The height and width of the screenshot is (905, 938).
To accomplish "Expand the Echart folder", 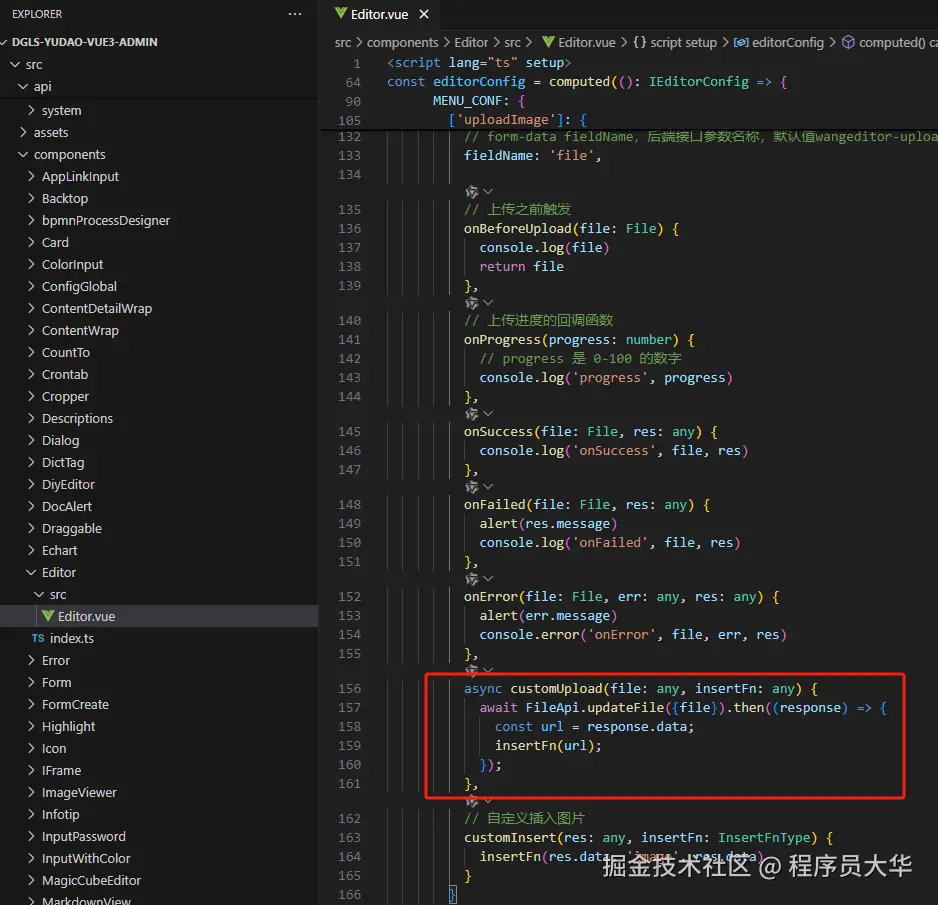I will (31, 550).
